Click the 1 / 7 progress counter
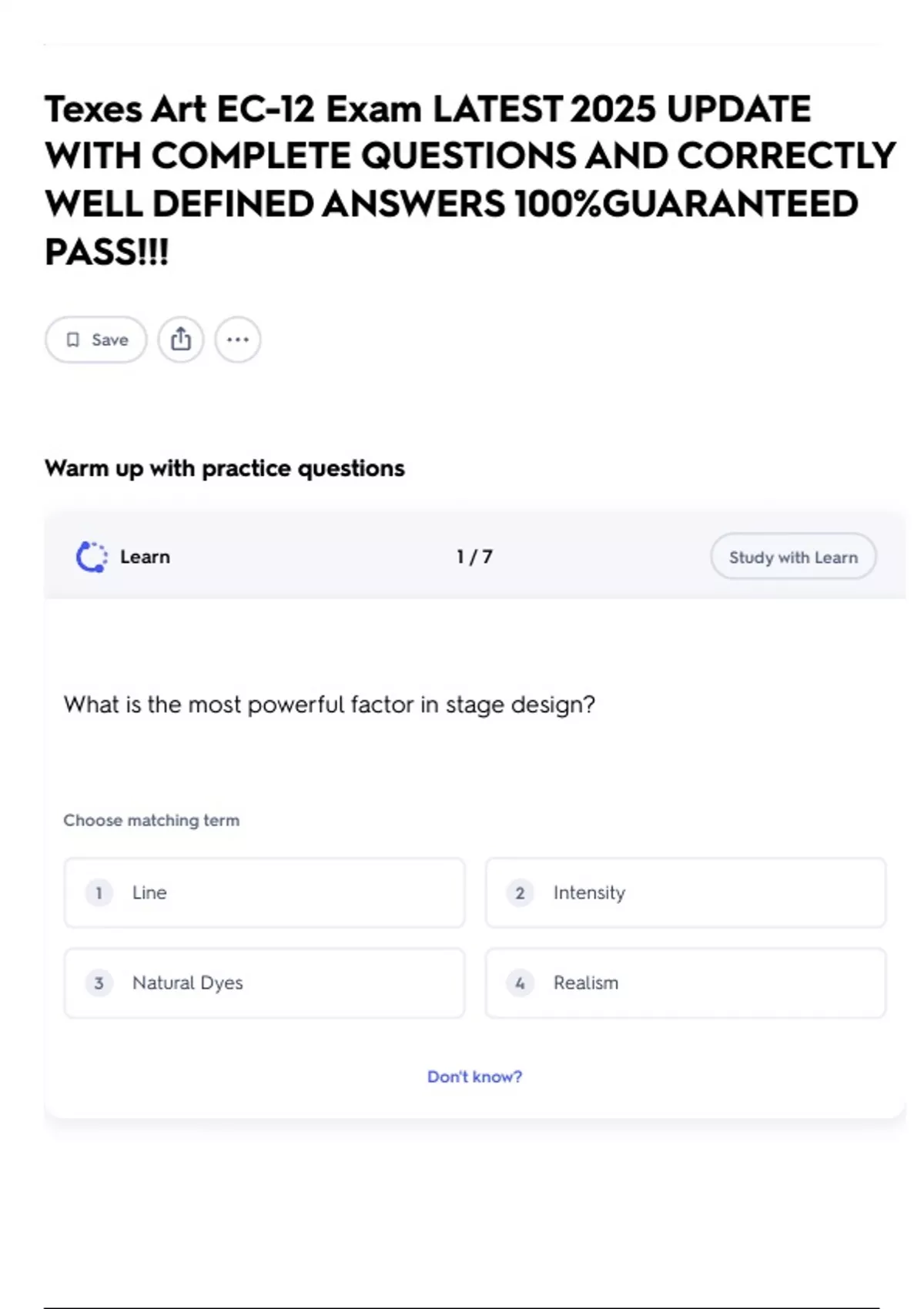Image resolution: width=924 pixels, height=1309 pixels. click(x=474, y=557)
